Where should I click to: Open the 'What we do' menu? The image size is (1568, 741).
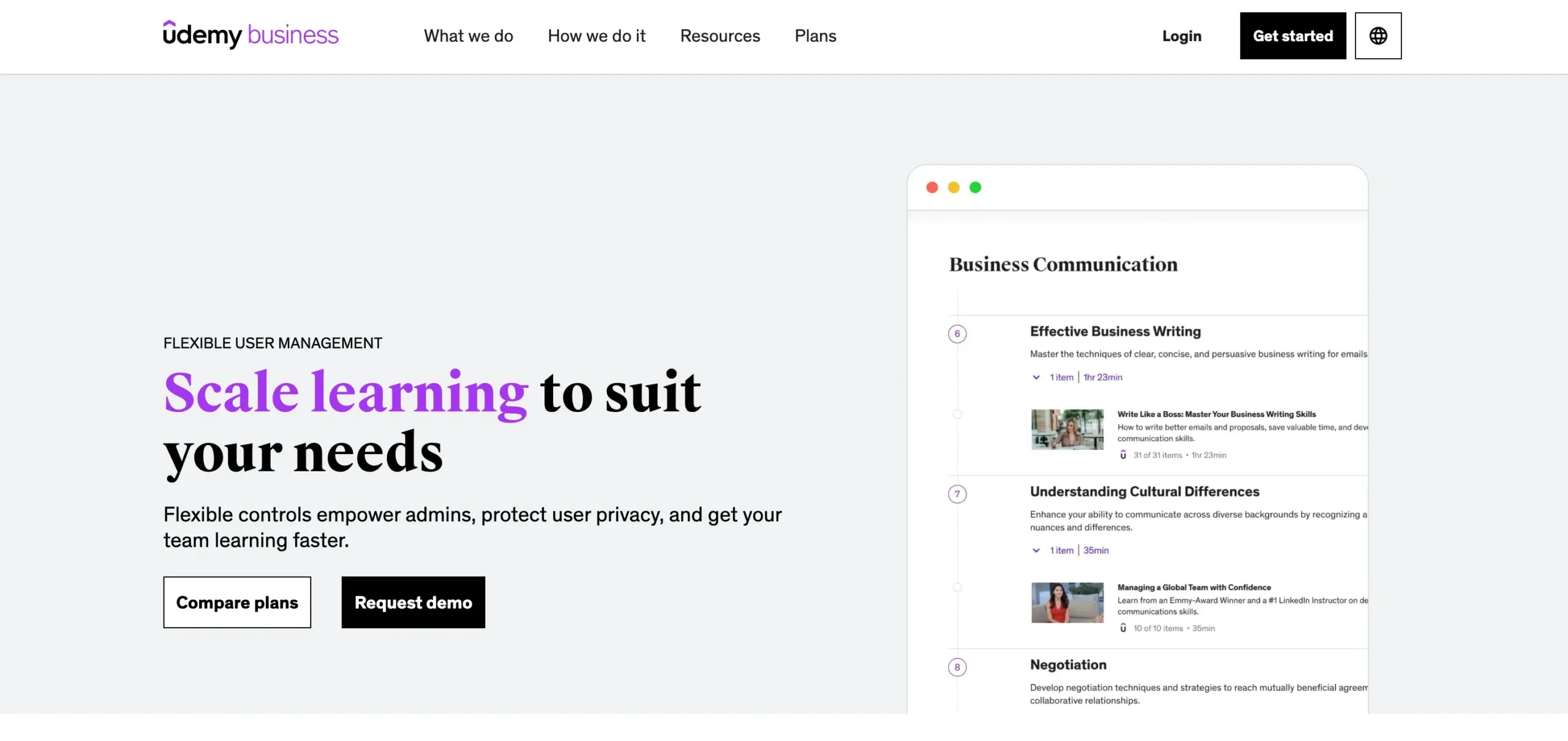pos(468,36)
